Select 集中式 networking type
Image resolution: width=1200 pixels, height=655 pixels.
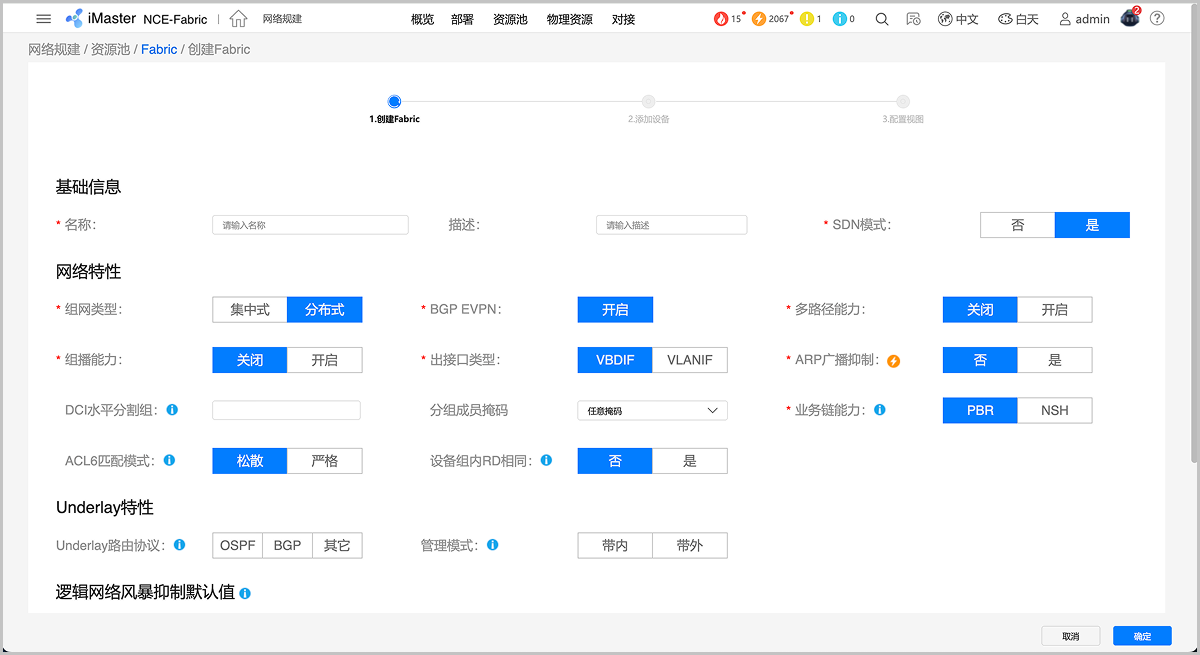tap(250, 310)
